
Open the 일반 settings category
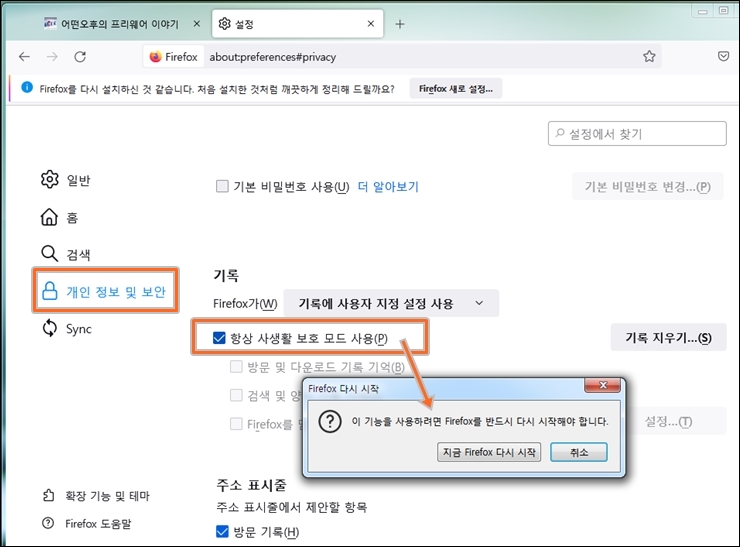(66, 180)
